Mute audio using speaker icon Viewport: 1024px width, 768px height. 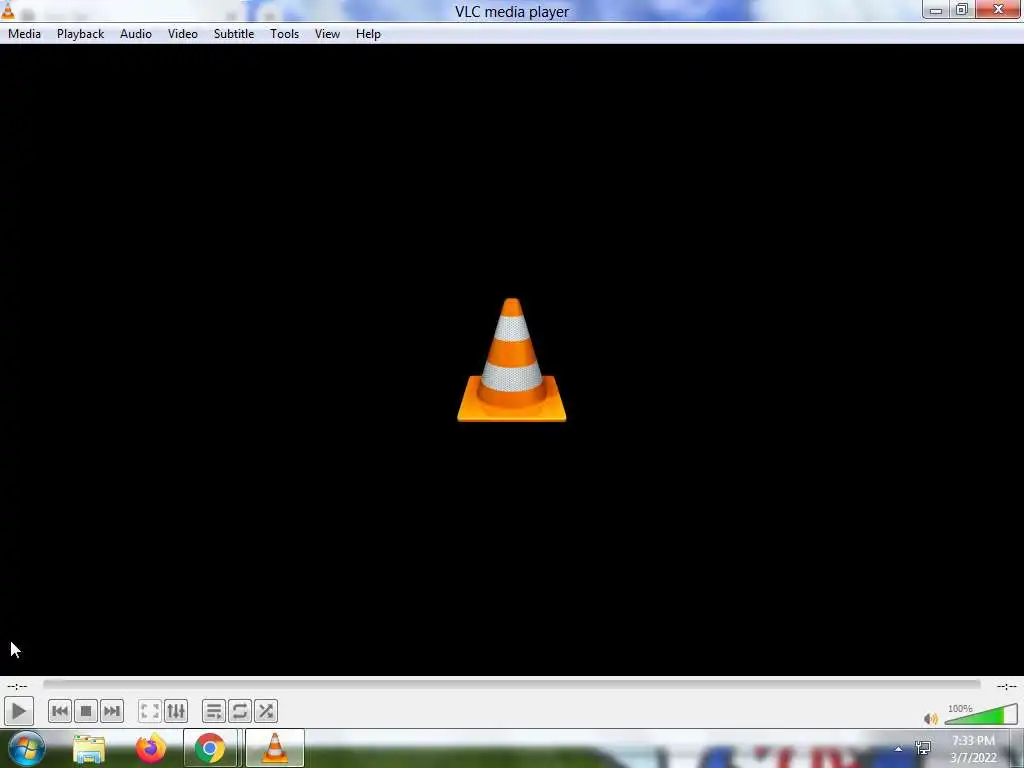(931, 719)
